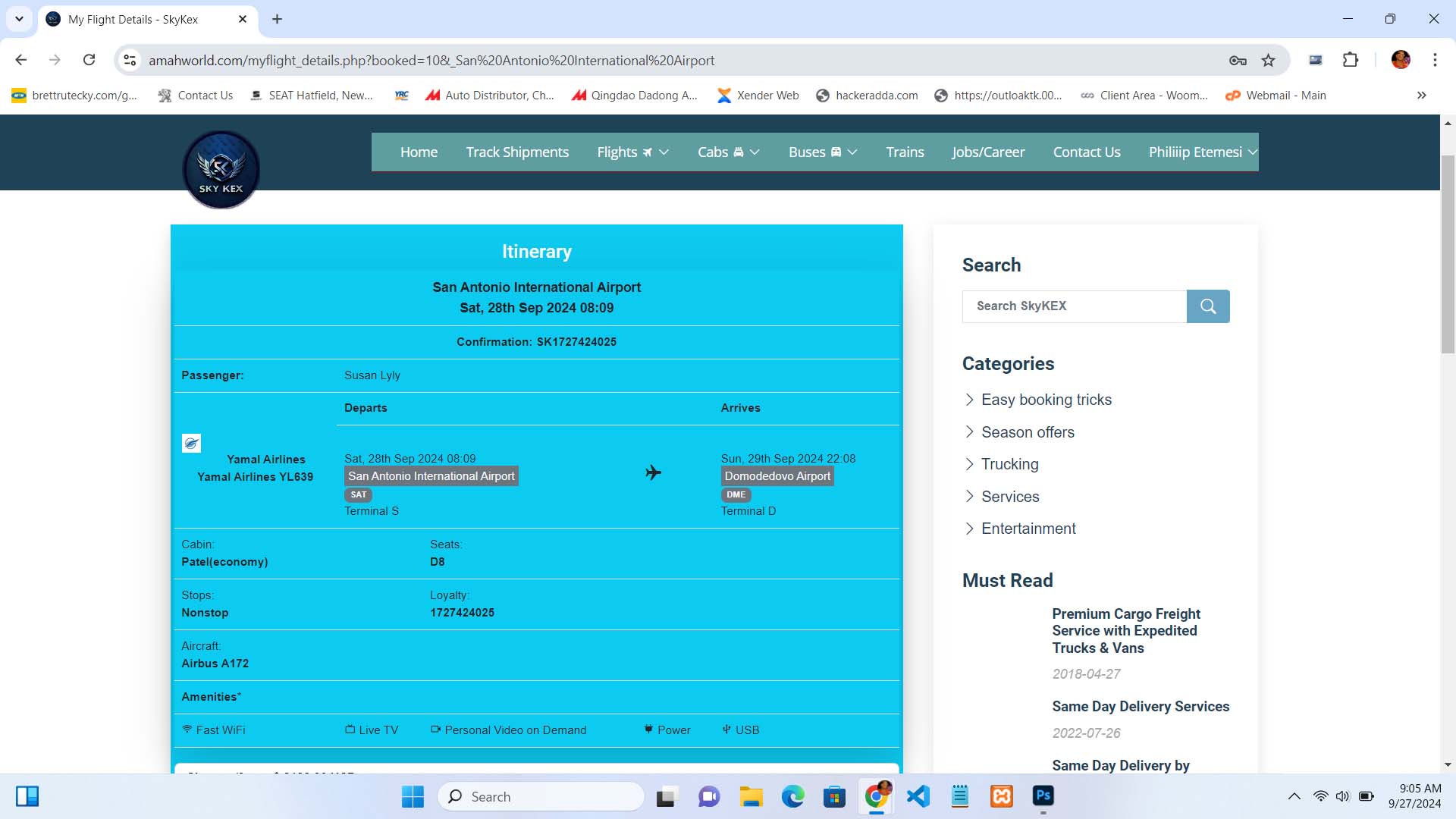The height and width of the screenshot is (819, 1456).
Task: Open Easy booking tricks category
Action: [1046, 400]
